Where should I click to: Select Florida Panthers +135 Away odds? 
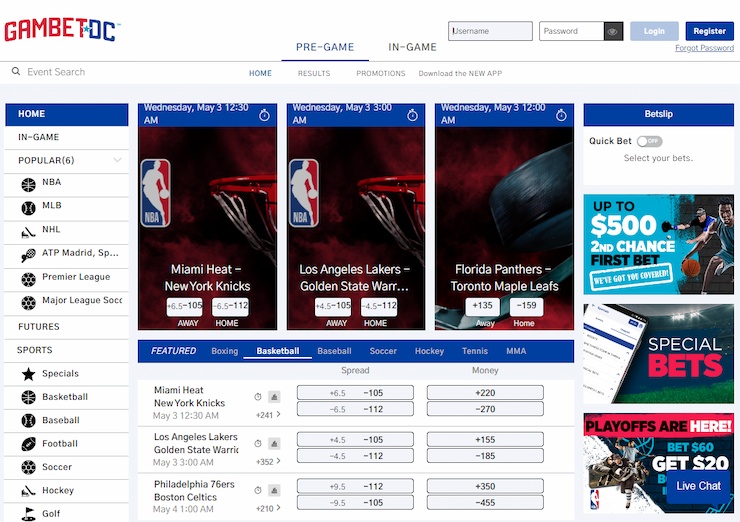click(482, 306)
